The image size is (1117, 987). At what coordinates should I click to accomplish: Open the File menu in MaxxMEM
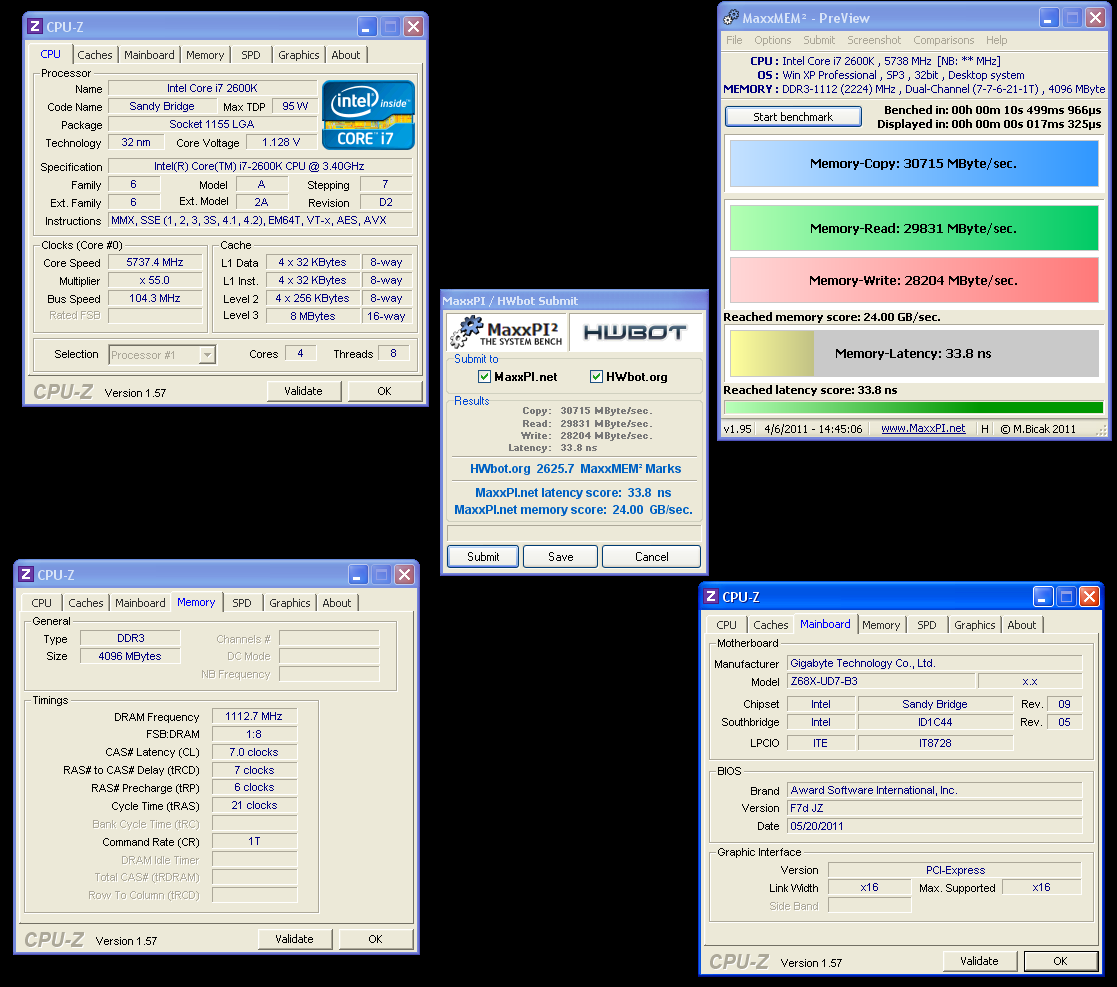point(734,40)
